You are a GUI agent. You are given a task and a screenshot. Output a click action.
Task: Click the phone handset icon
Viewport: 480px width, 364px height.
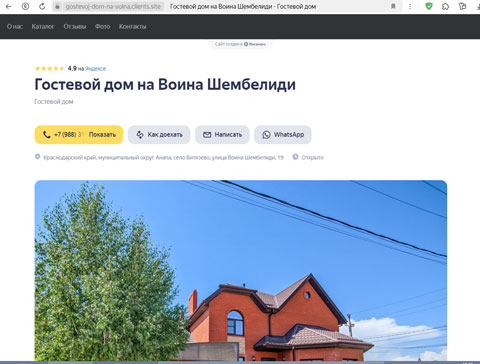pos(47,135)
